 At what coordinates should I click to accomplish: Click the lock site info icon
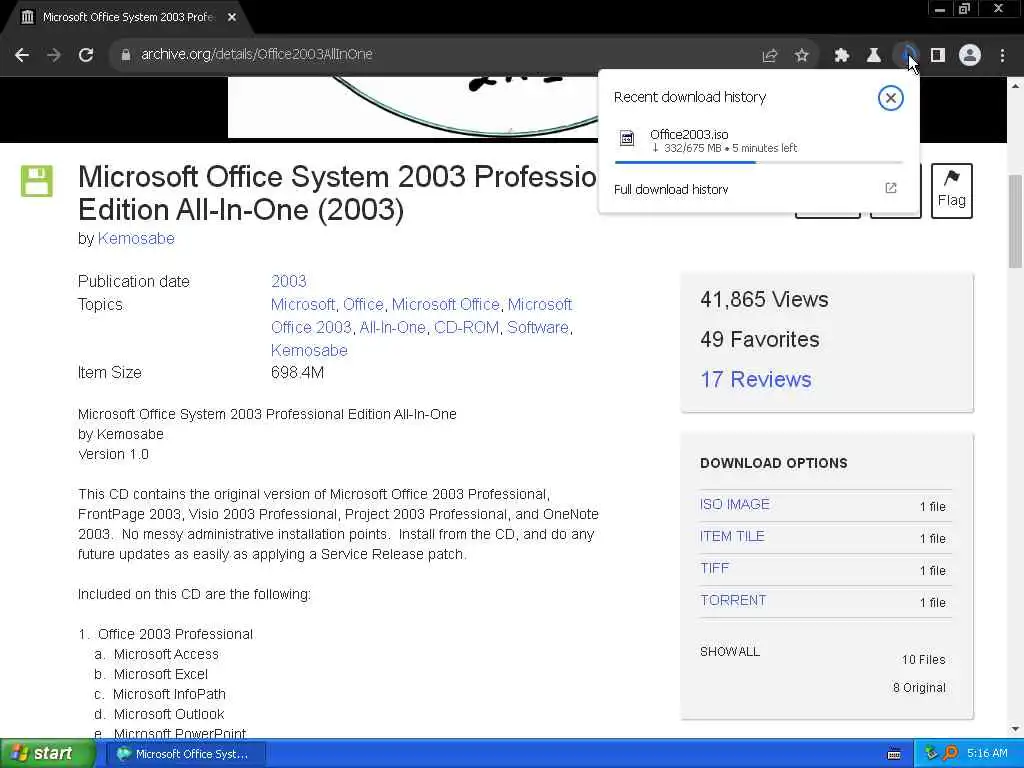coord(126,55)
